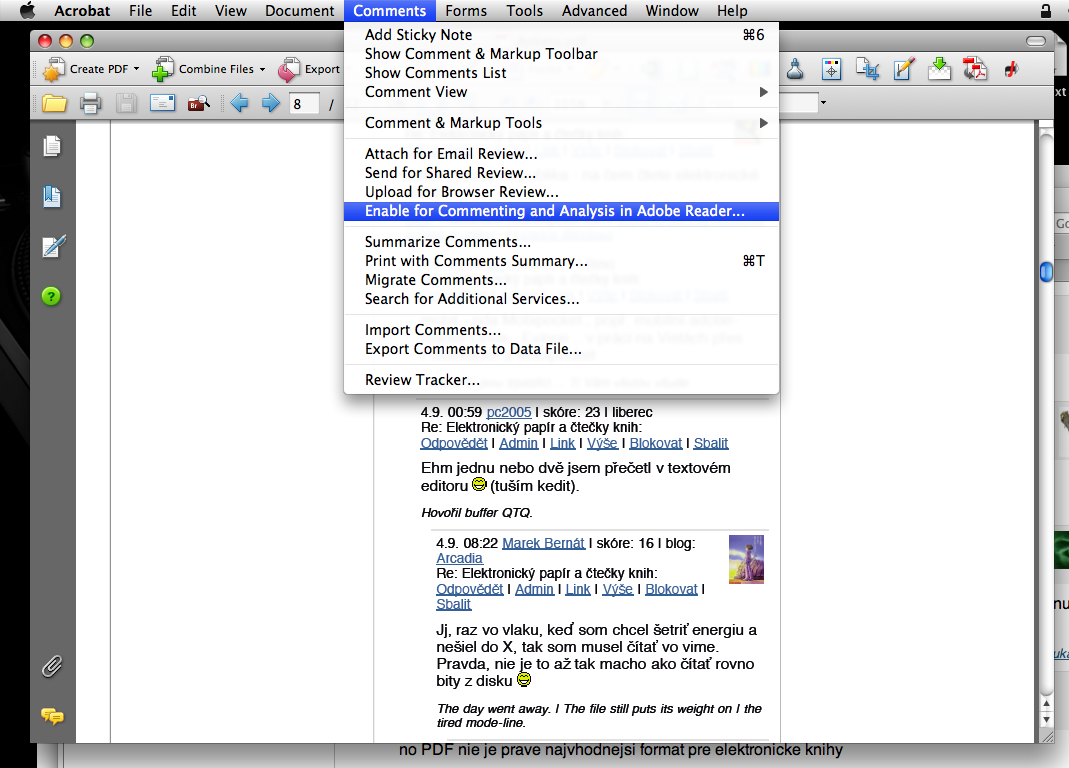Viewport: 1069px width, 768px height.
Task: Go to the next page with the right arrow
Action: pyautogui.click(x=271, y=104)
